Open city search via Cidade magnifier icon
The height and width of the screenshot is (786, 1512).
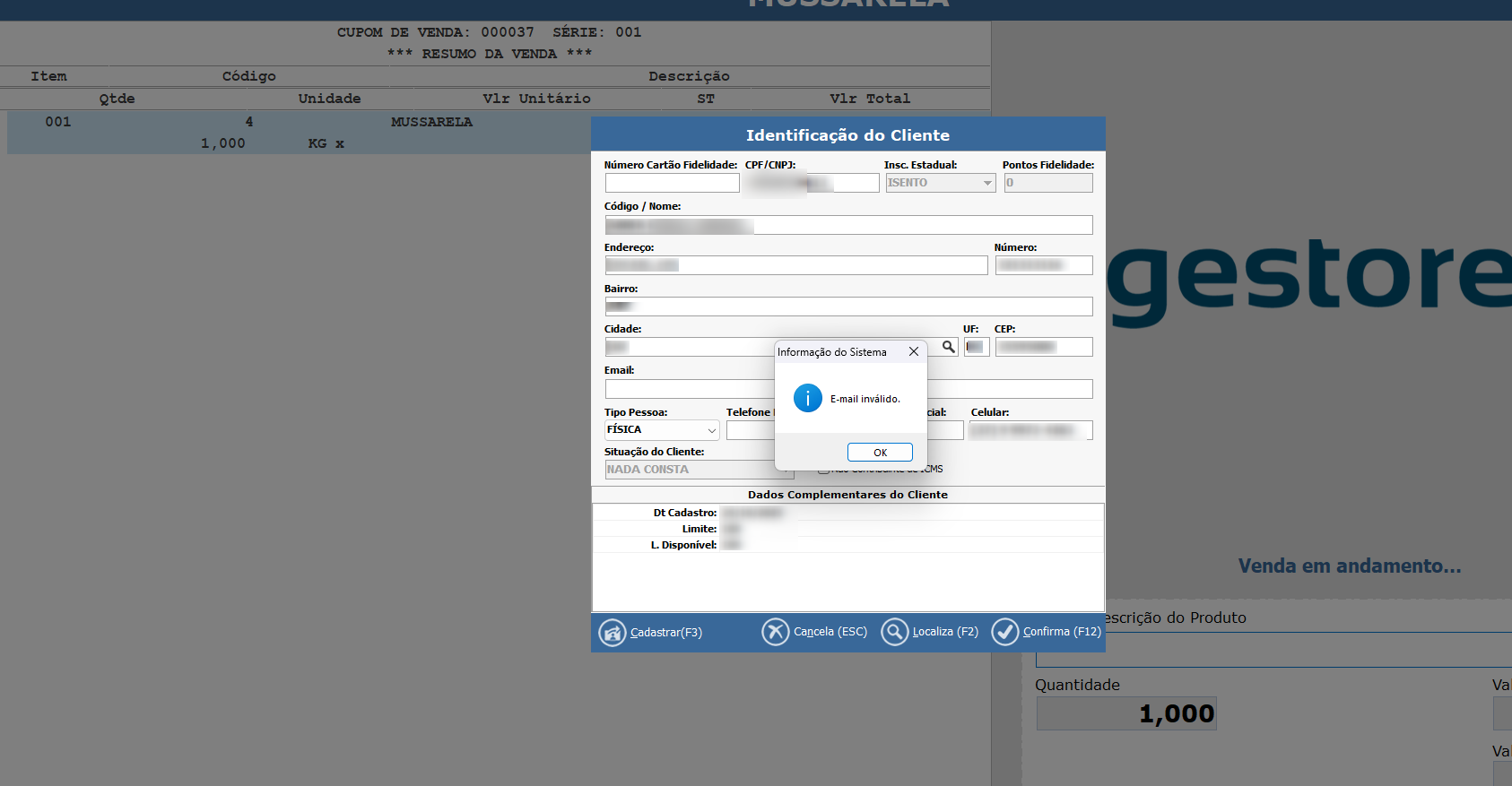click(948, 347)
